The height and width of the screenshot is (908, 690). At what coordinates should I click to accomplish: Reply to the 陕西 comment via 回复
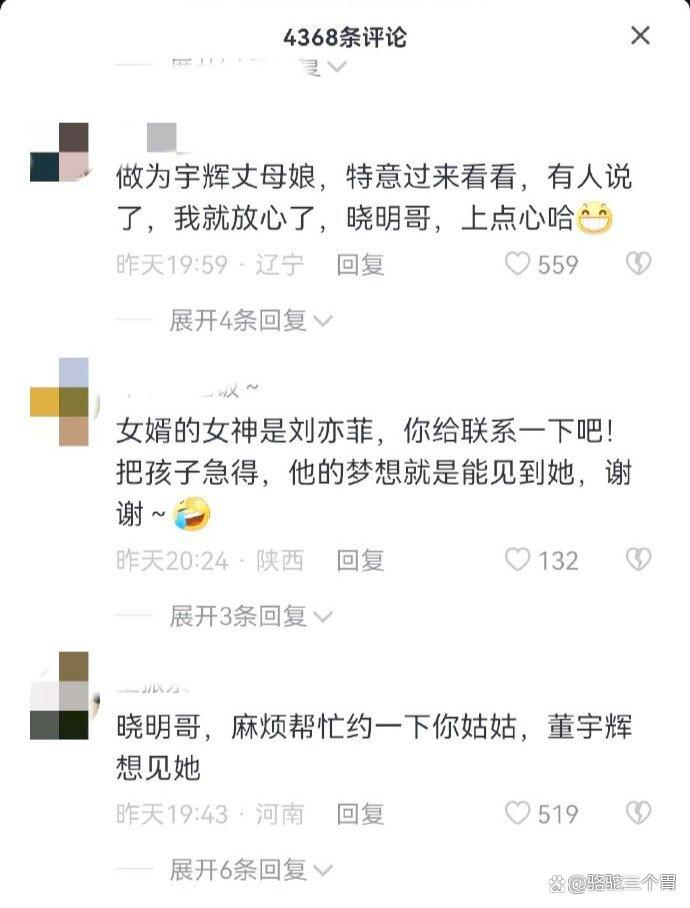361,561
